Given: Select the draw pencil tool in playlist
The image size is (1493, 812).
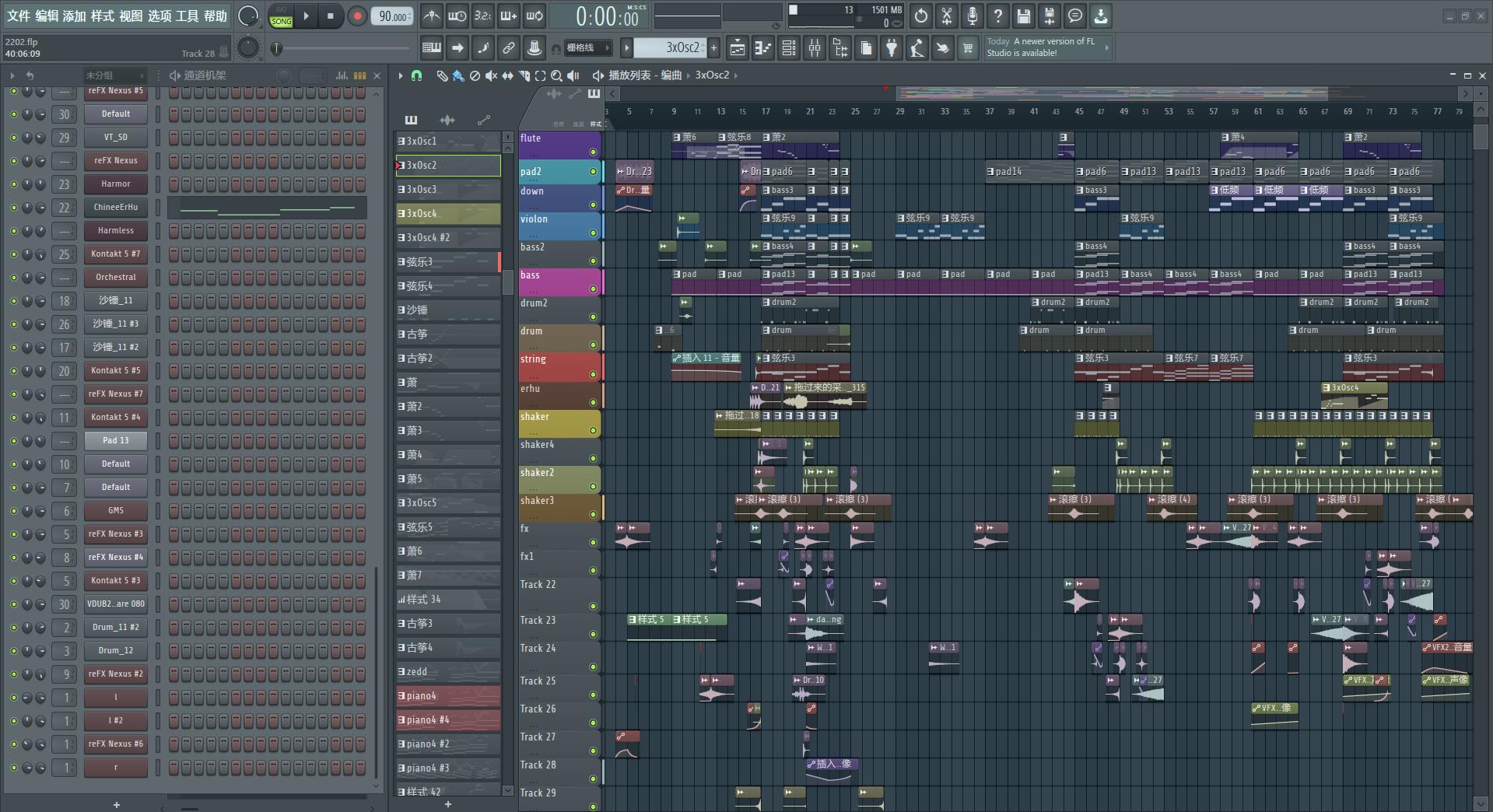Looking at the screenshot, I should [441, 75].
